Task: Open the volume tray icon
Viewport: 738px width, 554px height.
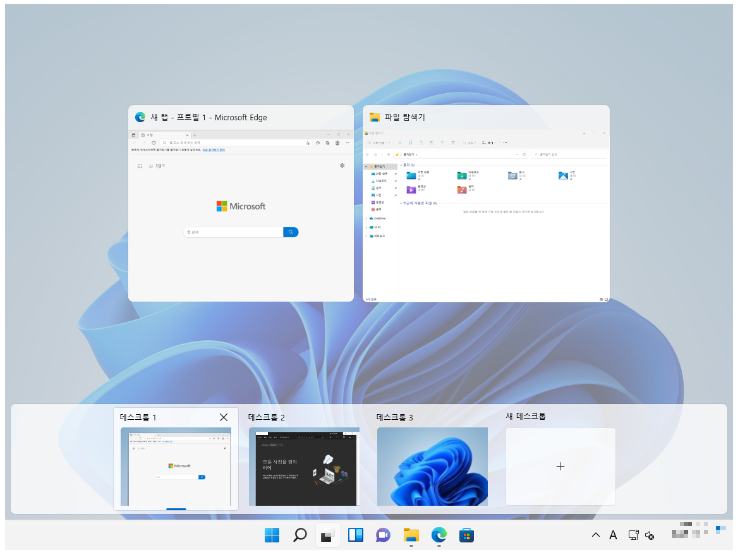Action: coord(650,536)
